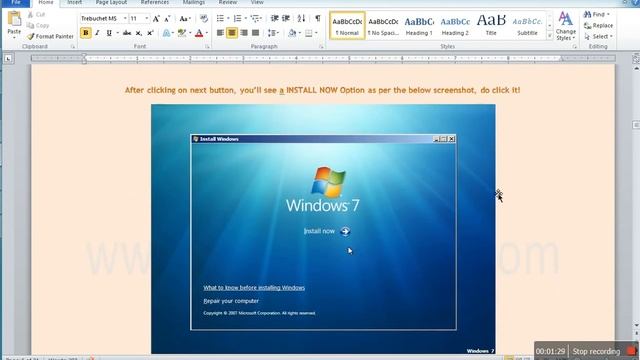Click the Find binoculars button
This screenshot has height=360, width=640.
(x=596, y=14)
